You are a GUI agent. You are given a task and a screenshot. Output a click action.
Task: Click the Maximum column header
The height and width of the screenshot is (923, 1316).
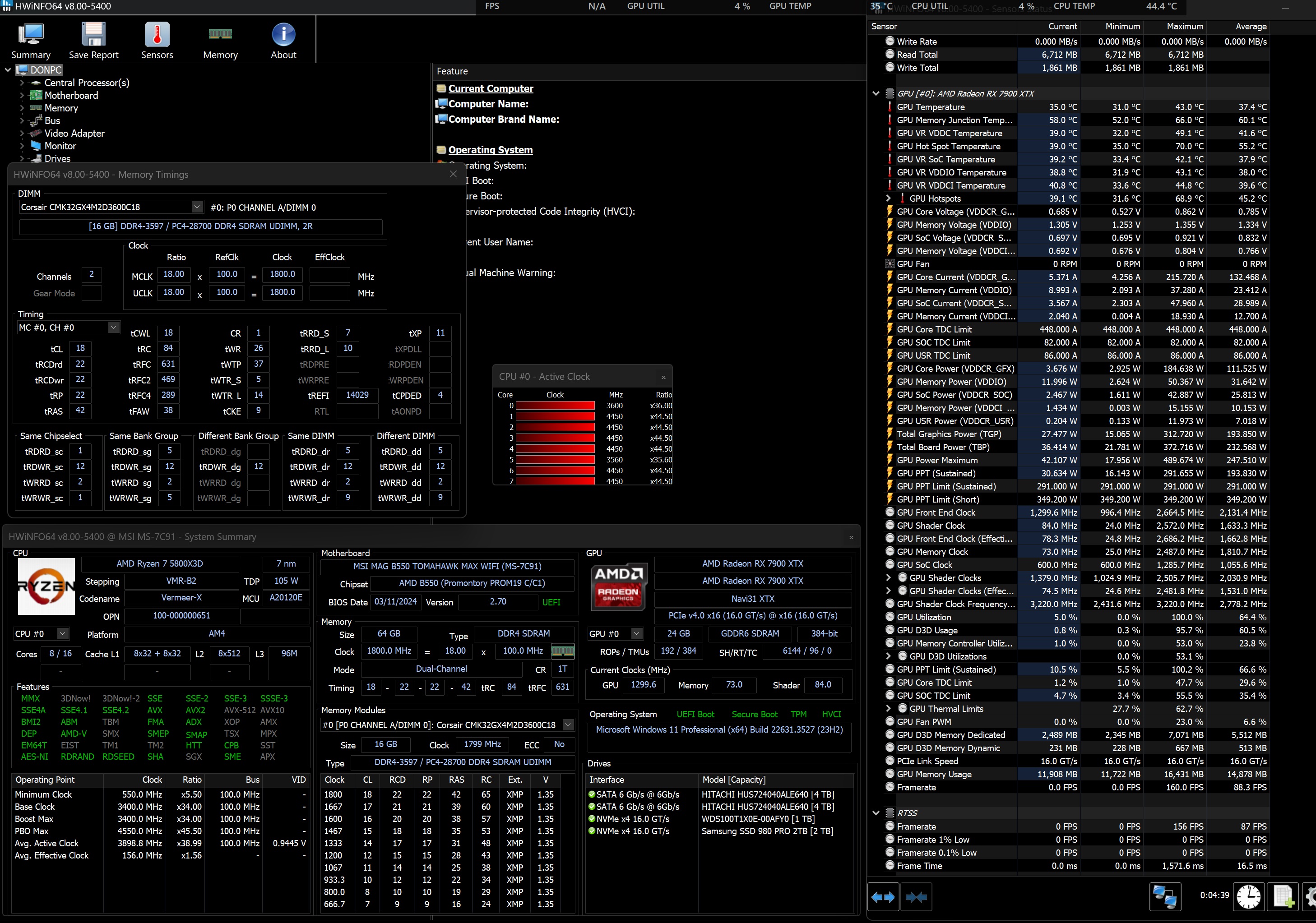(1174, 26)
